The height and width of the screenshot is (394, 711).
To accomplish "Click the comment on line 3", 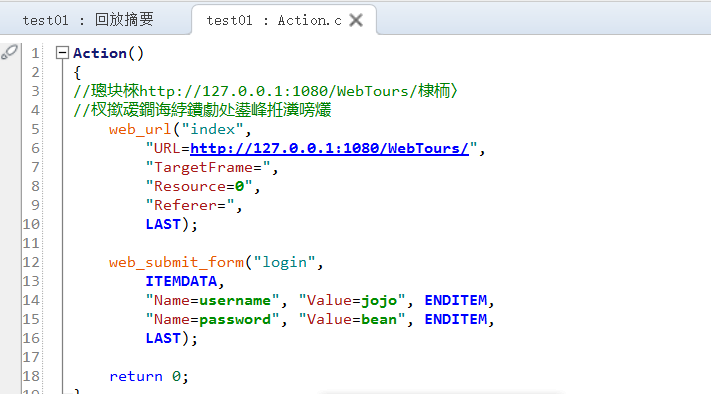I will tap(266, 91).
